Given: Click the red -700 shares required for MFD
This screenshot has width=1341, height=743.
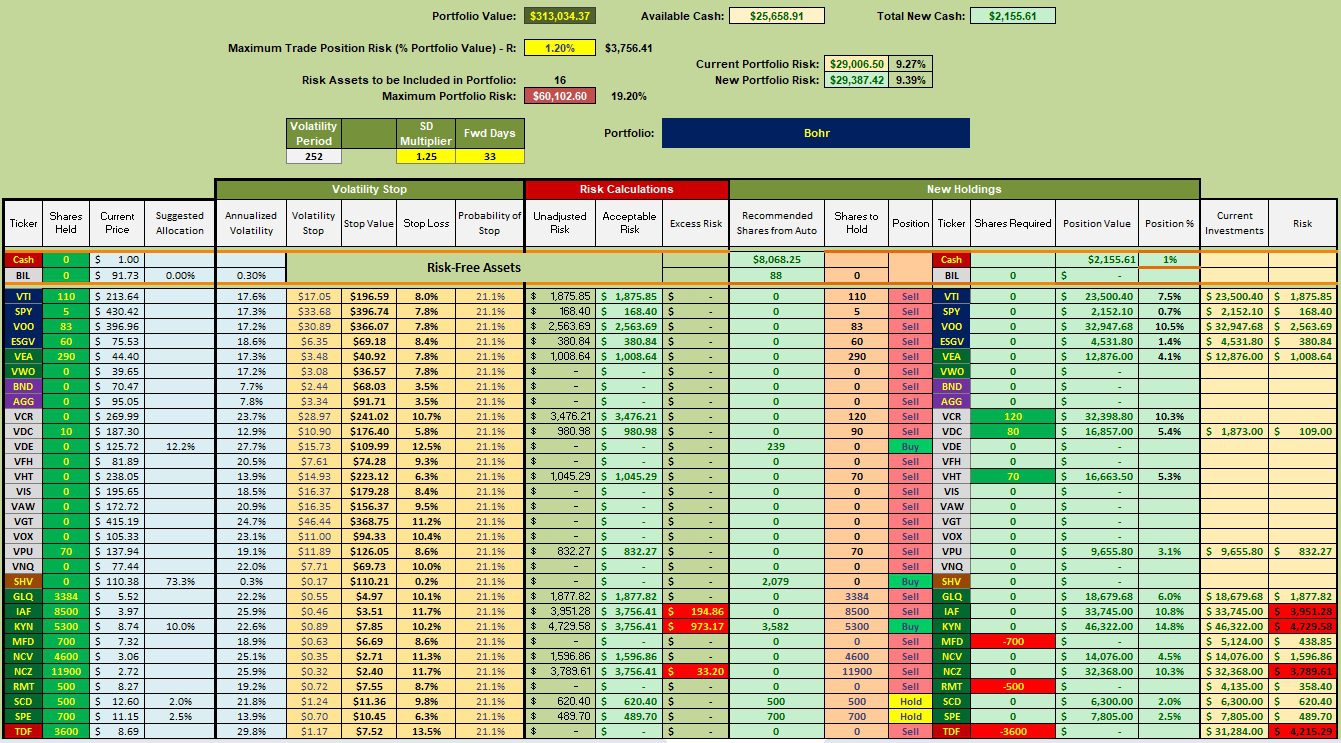Looking at the screenshot, I should [1013, 640].
